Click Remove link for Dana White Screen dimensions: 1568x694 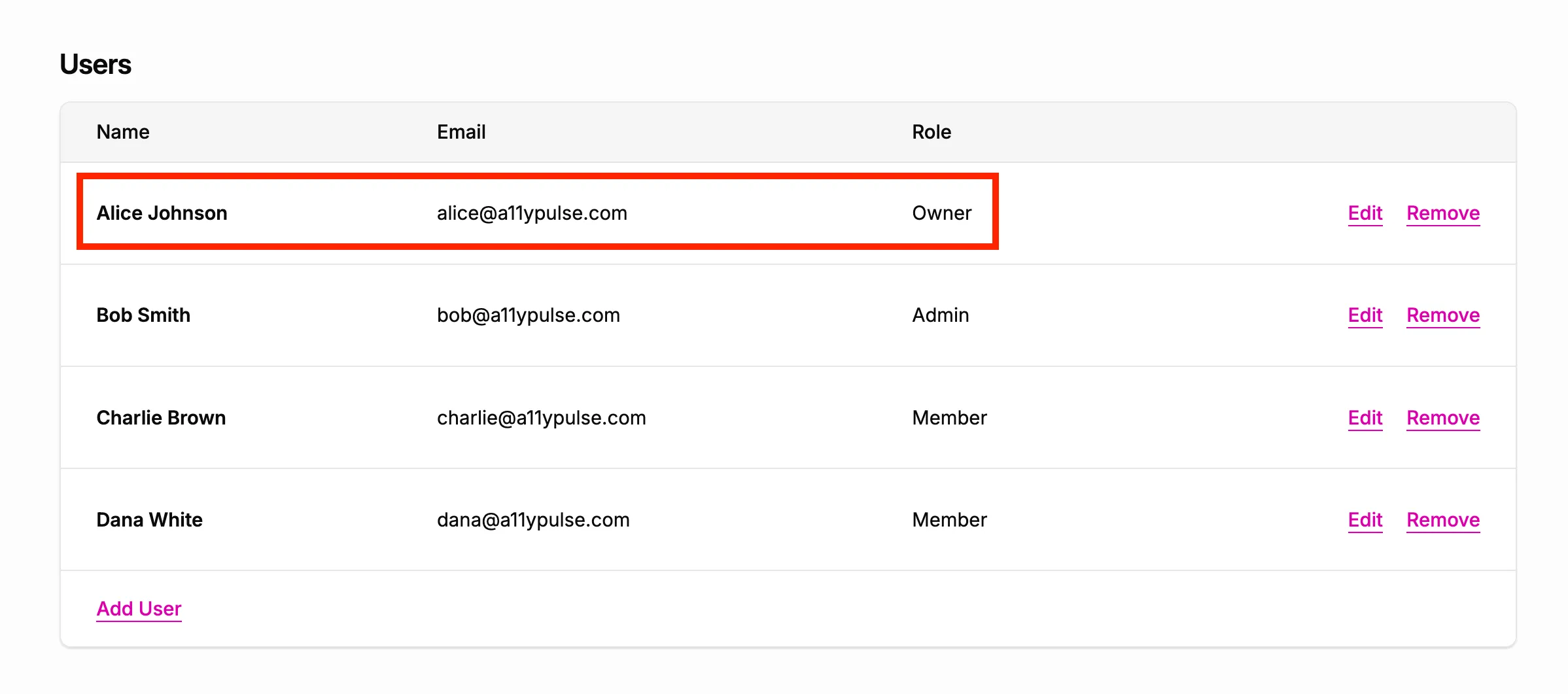click(1442, 520)
